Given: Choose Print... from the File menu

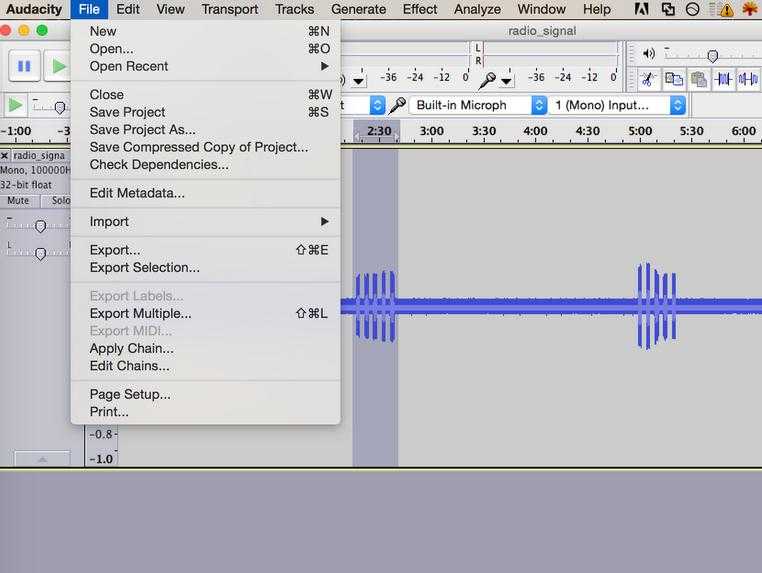Looking at the screenshot, I should click(206, 412).
